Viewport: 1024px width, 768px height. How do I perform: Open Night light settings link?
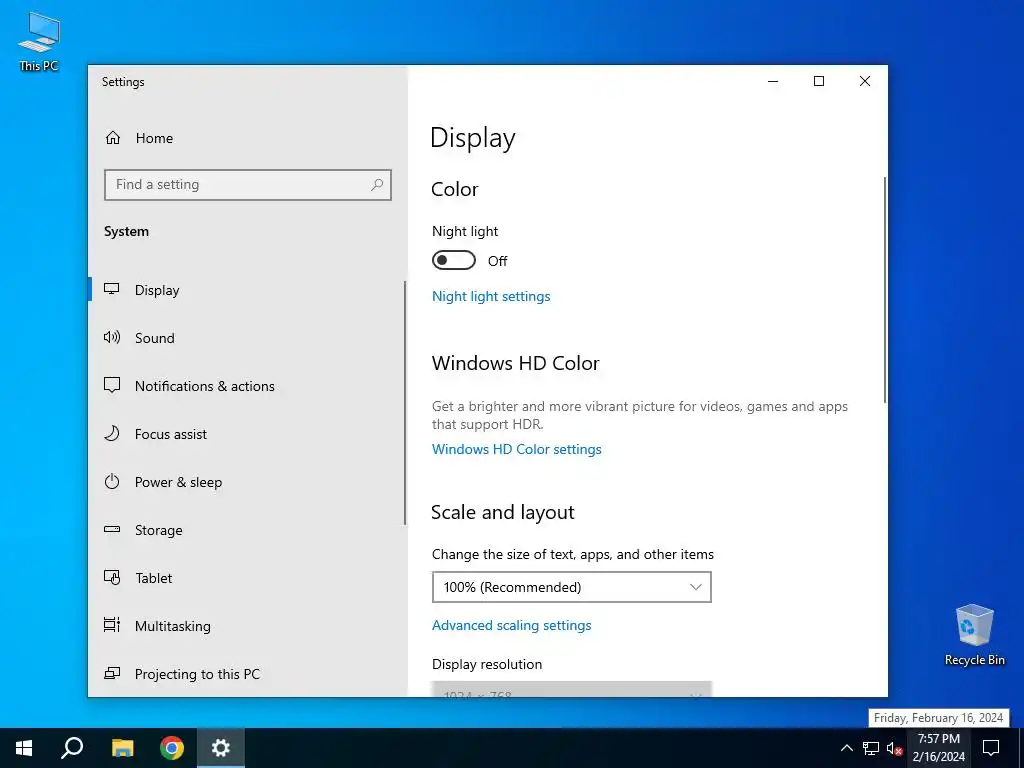(x=491, y=296)
